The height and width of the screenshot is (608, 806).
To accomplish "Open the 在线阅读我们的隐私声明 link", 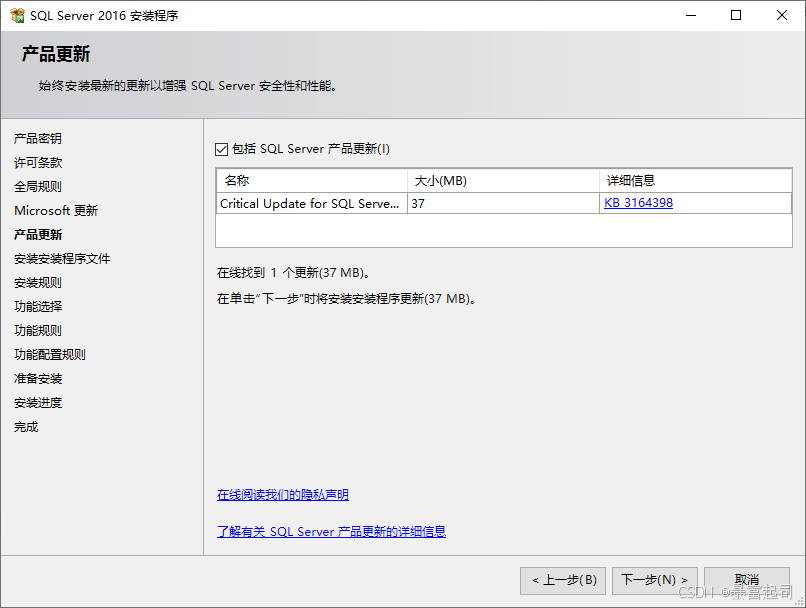I will pos(283,494).
